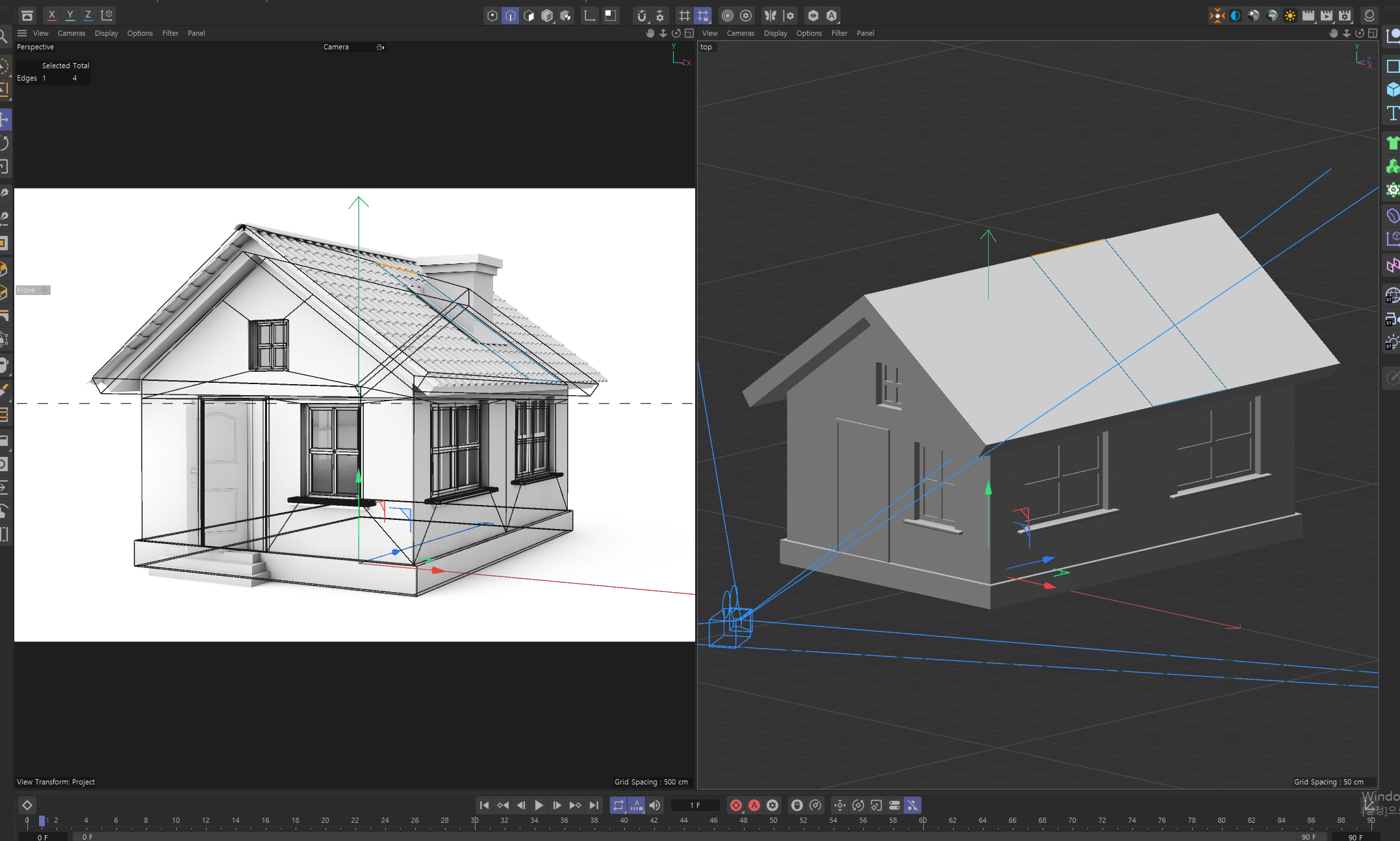Toggle Z axis lock
This screenshot has height=841, width=1400.
88,14
